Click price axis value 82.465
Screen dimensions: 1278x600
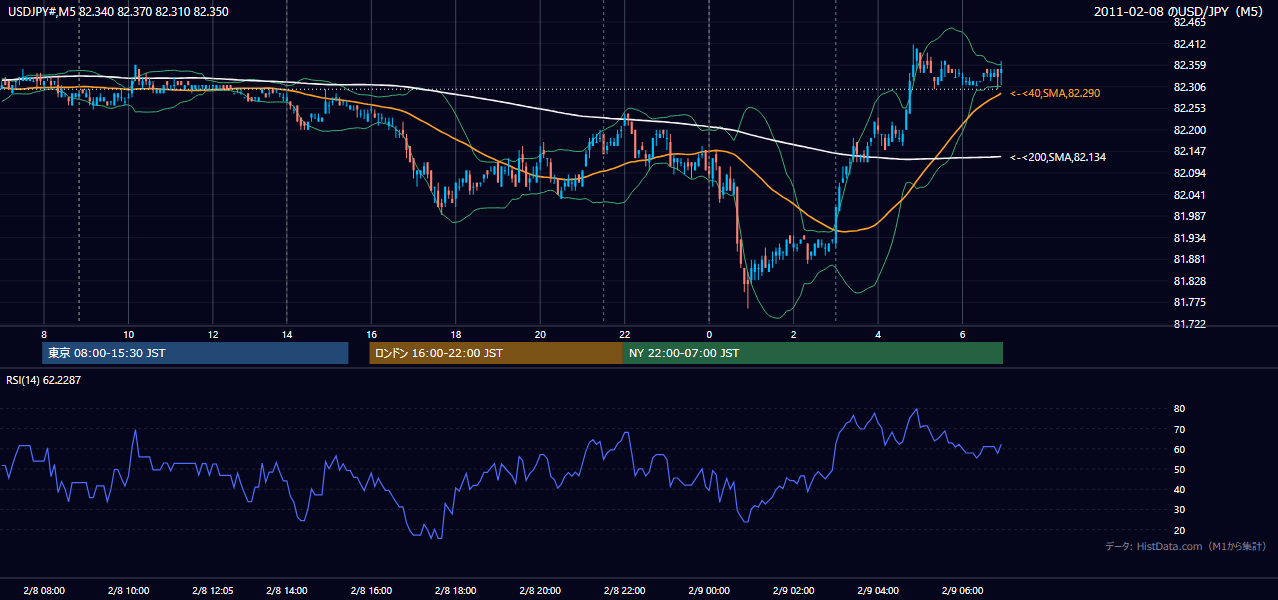1190,22
